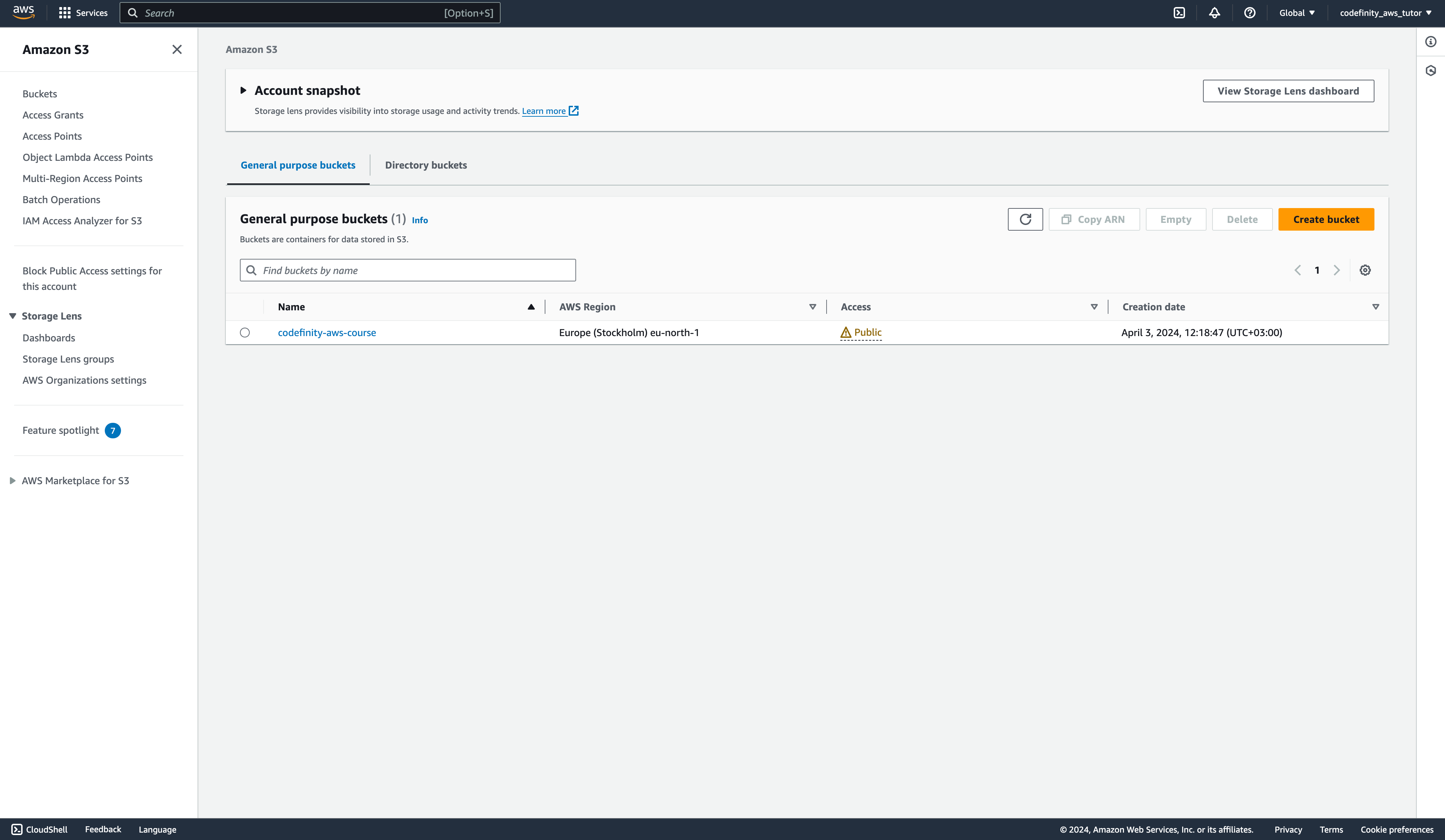Open the notifications bell
Screen dimensions: 1445x840
pos(1214,13)
